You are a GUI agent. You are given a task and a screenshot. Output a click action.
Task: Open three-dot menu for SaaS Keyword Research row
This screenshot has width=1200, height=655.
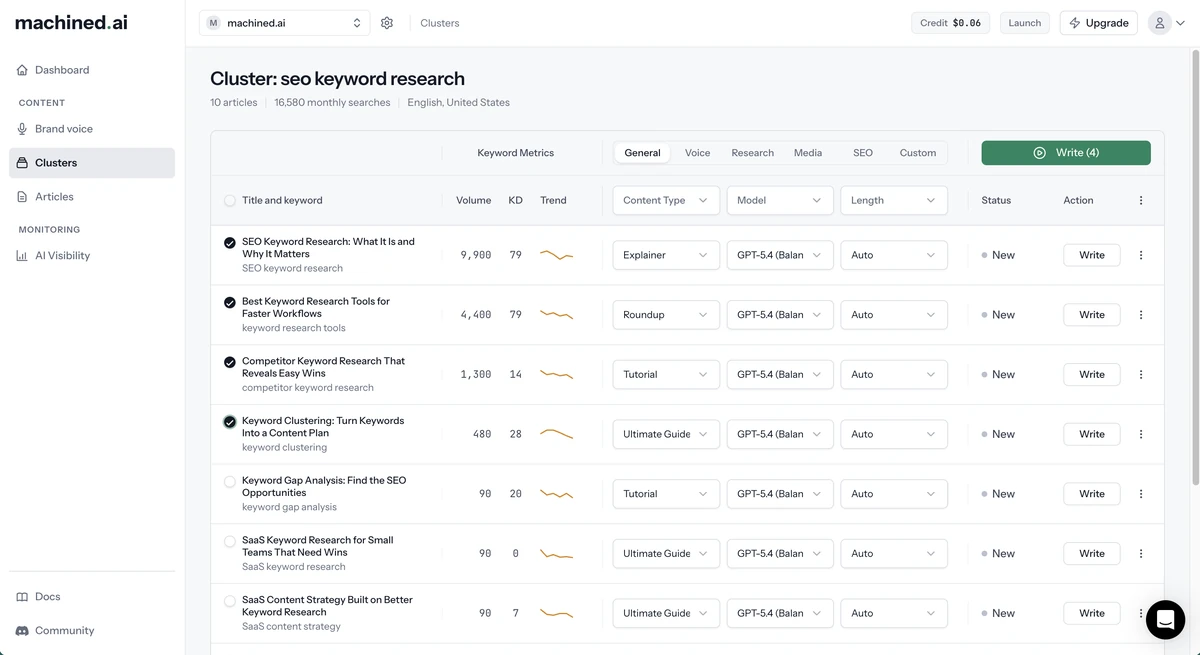[1141, 553]
